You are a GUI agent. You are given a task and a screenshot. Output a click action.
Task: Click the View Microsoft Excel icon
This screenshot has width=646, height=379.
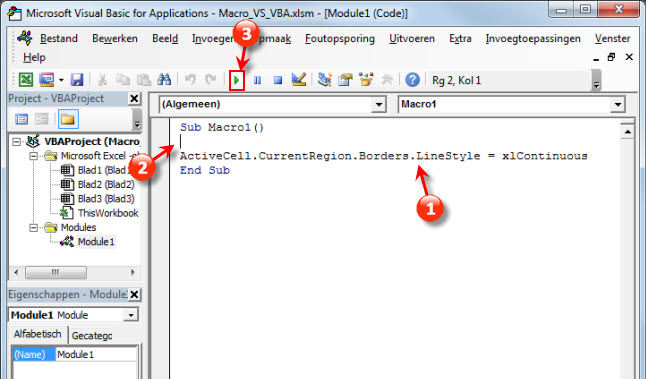click(26, 80)
